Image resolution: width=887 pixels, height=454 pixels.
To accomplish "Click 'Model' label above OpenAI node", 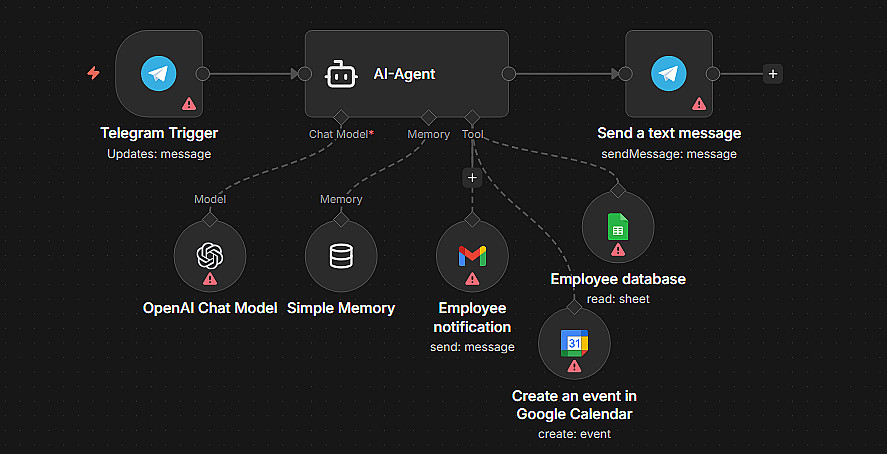I will coord(210,200).
